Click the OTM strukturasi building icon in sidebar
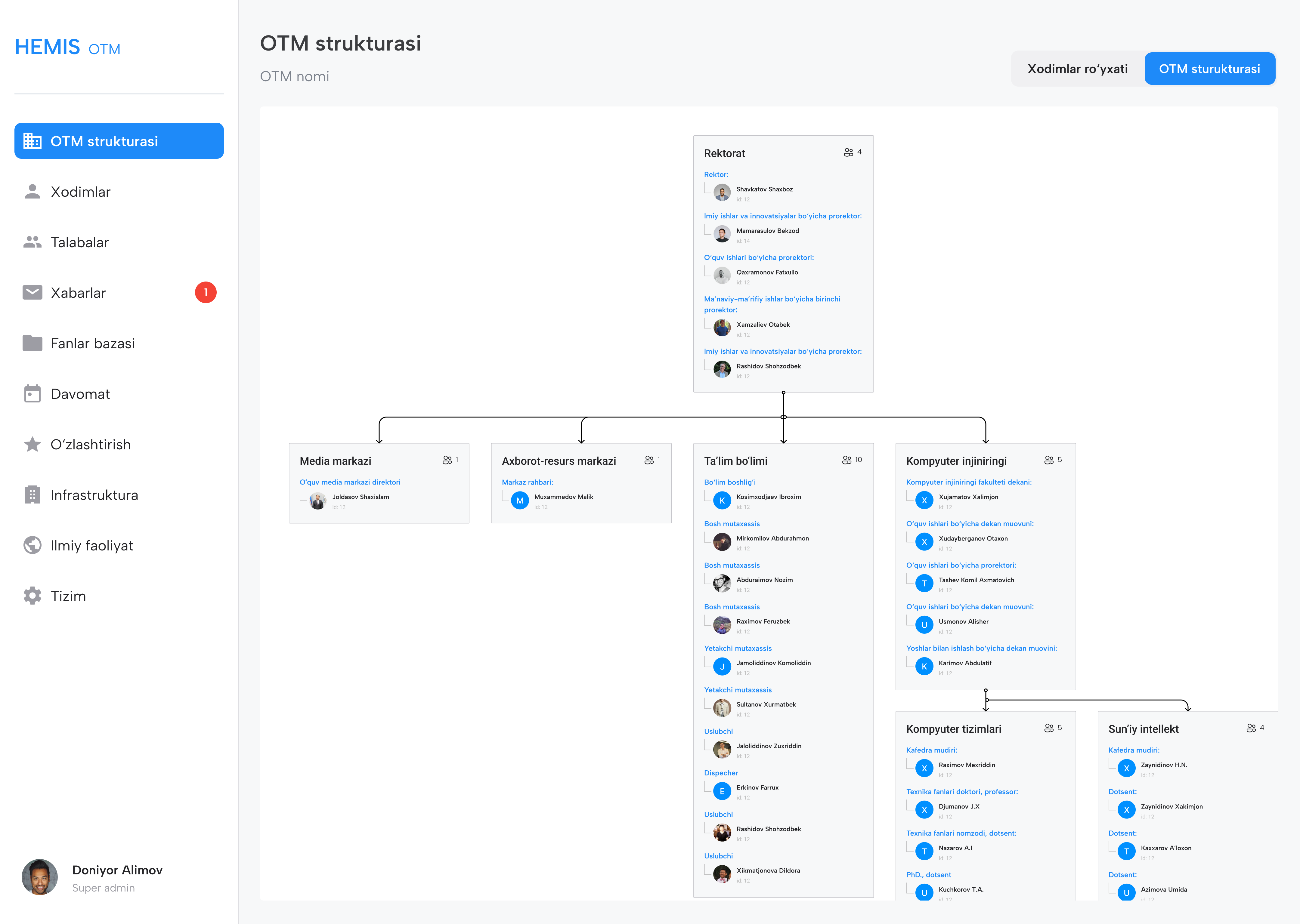Image resolution: width=1300 pixels, height=924 pixels. tap(32, 140)
